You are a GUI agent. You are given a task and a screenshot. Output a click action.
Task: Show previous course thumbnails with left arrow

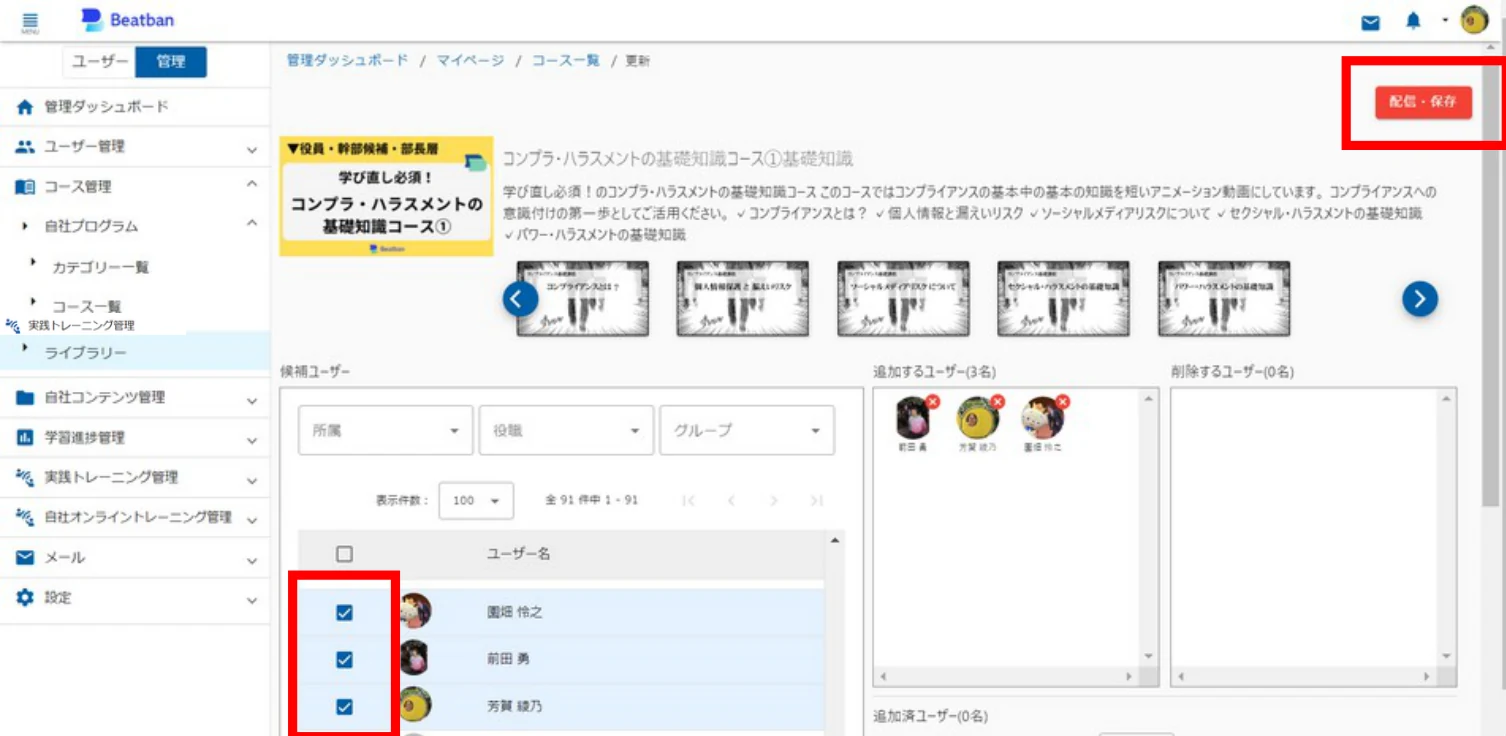(520, 298)
